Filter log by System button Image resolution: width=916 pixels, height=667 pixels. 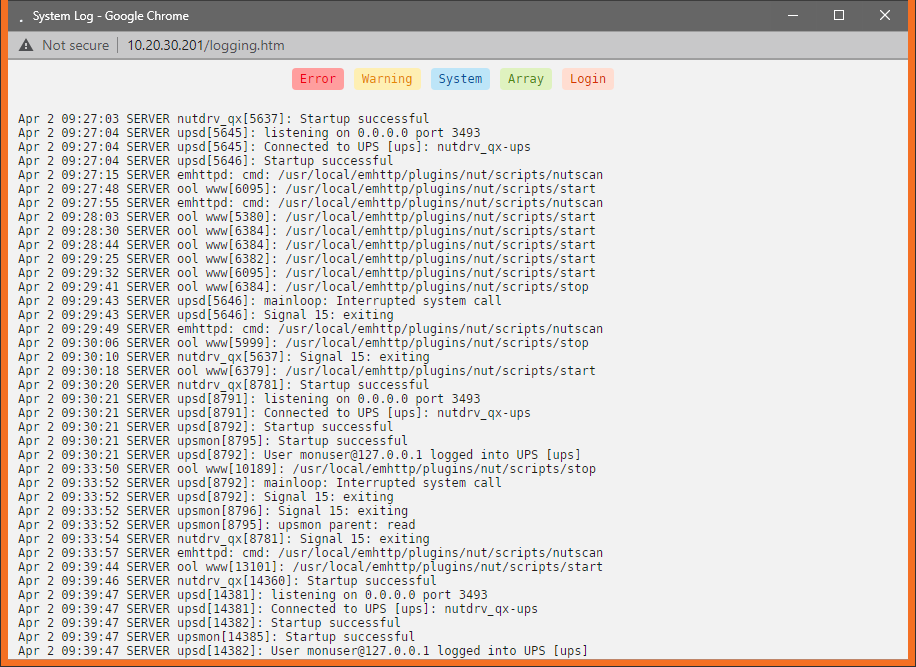460,79
